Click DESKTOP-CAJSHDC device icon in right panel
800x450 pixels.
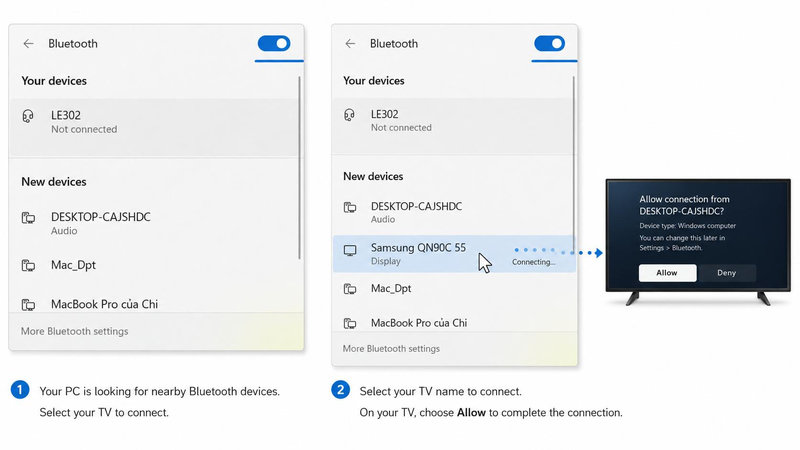pos(350,207)
